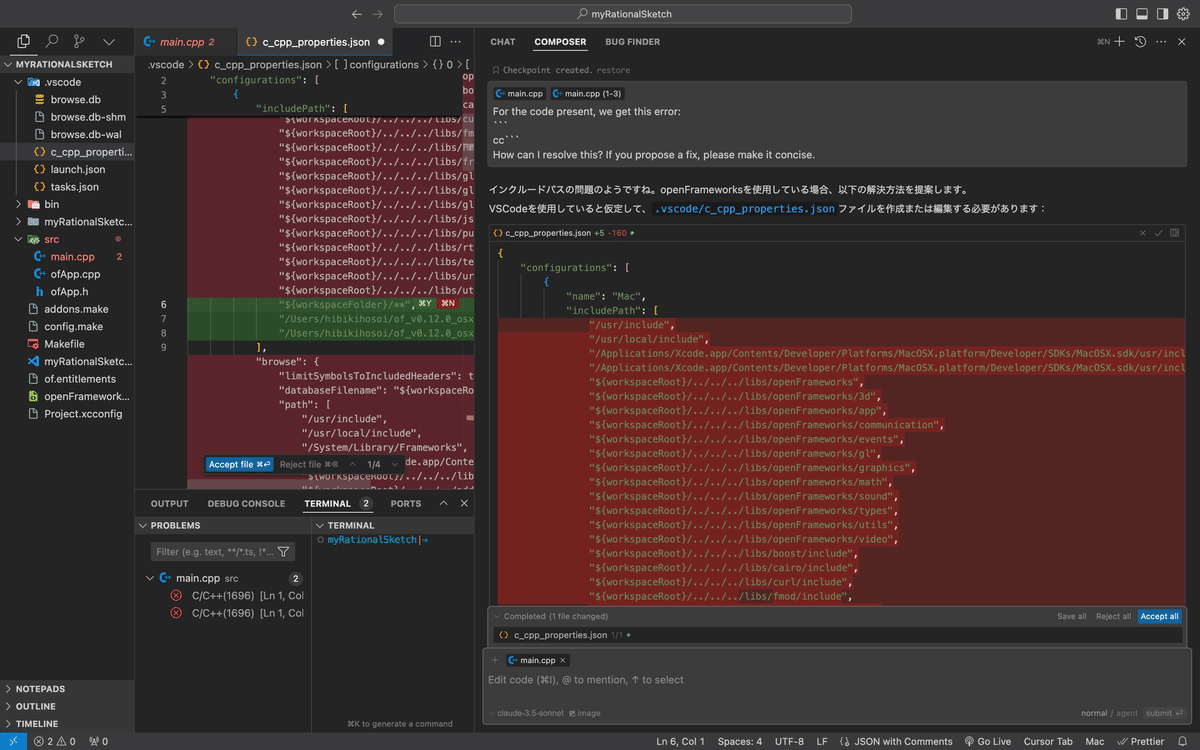Toggle the secondary sidebar layout icon

tap(1162, 14)
